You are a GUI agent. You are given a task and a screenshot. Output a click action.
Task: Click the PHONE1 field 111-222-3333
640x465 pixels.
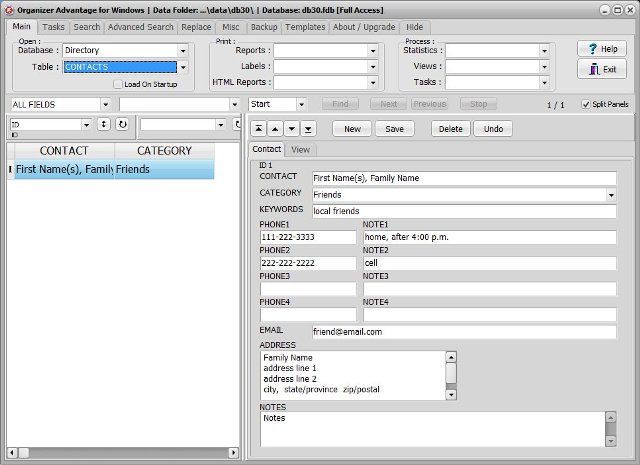point(308,238)
